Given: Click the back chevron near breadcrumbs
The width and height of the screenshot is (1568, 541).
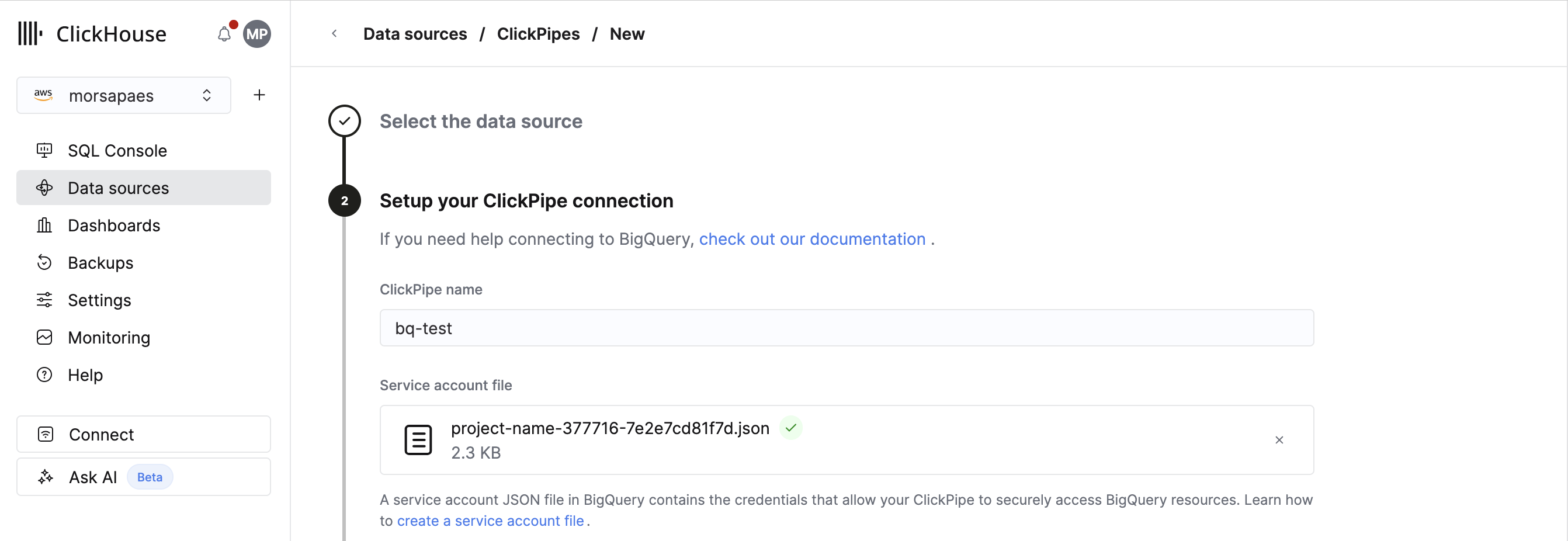Looking at the screenshot, I should (334, 33).
